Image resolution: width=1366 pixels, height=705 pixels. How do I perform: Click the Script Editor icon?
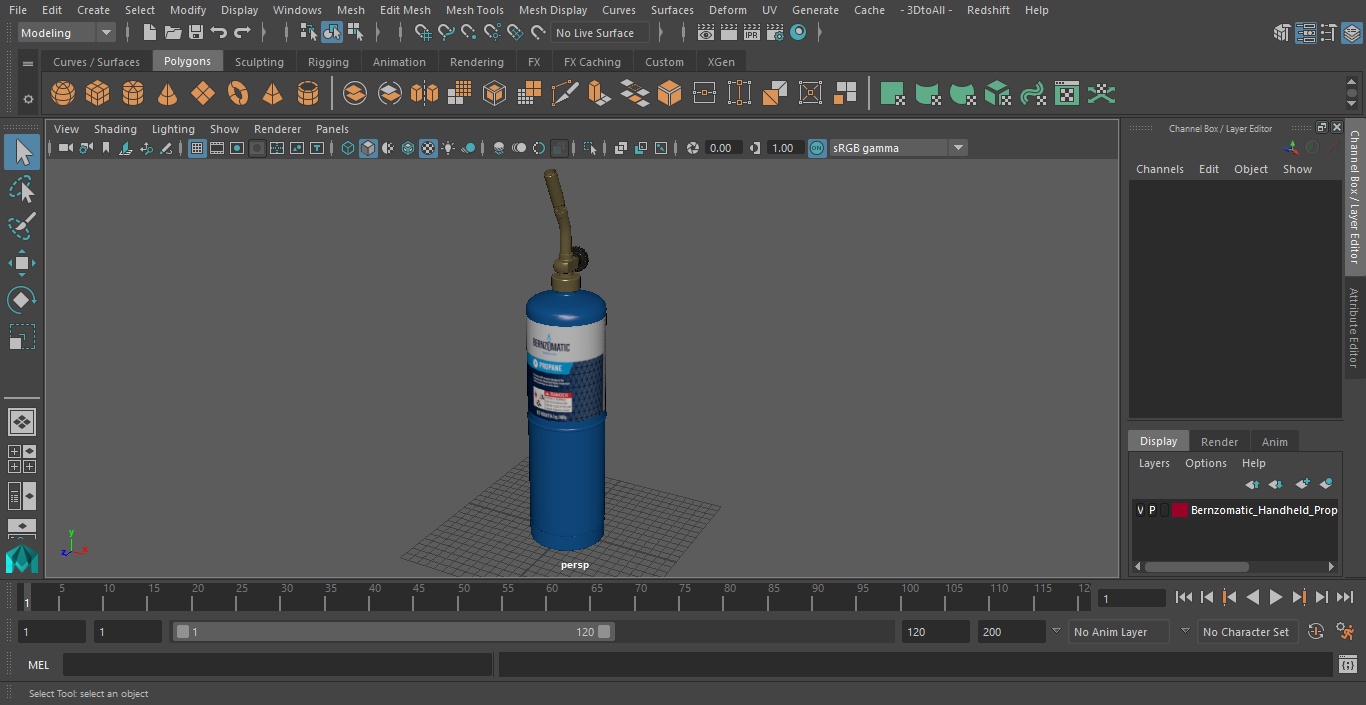click(1347, 665)
